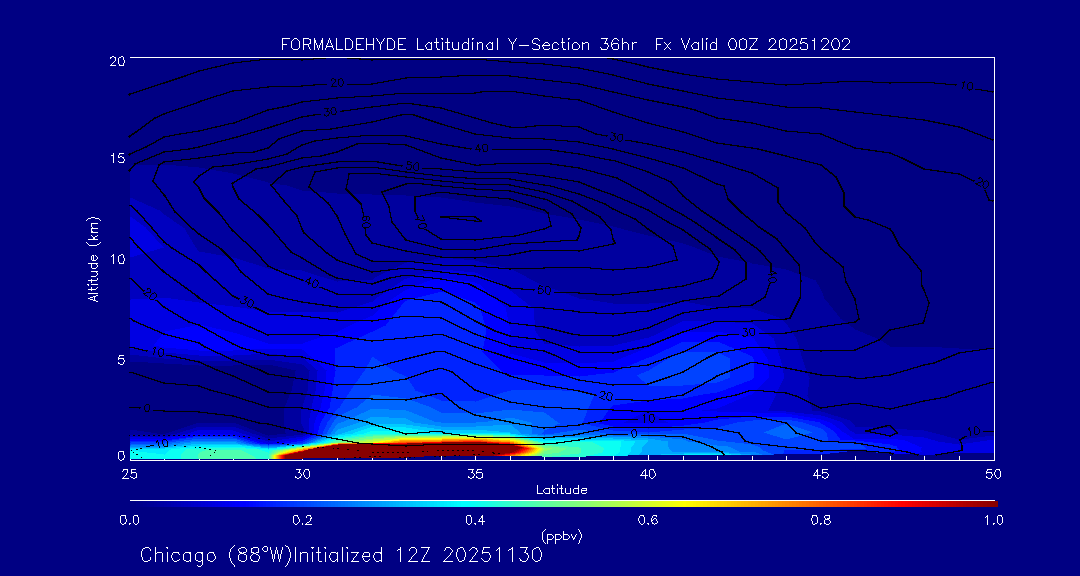Click the 10 km altitude tick label
1080x576 pixels.
[x=115, y=259]
